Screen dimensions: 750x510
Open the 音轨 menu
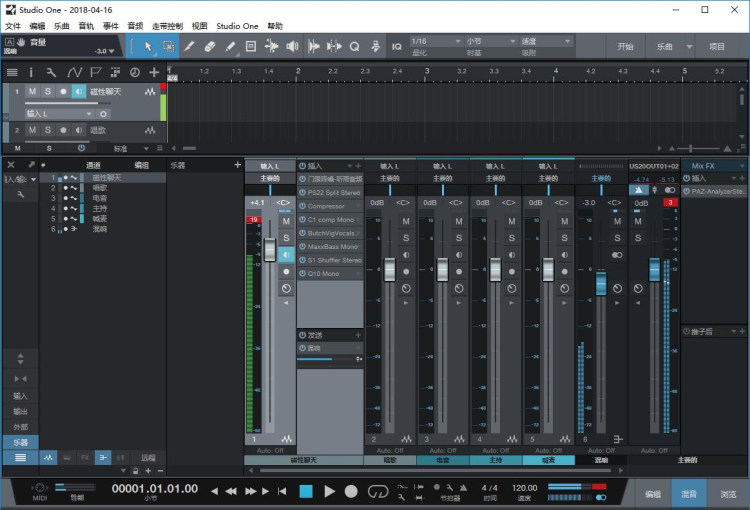click(86, 26)
